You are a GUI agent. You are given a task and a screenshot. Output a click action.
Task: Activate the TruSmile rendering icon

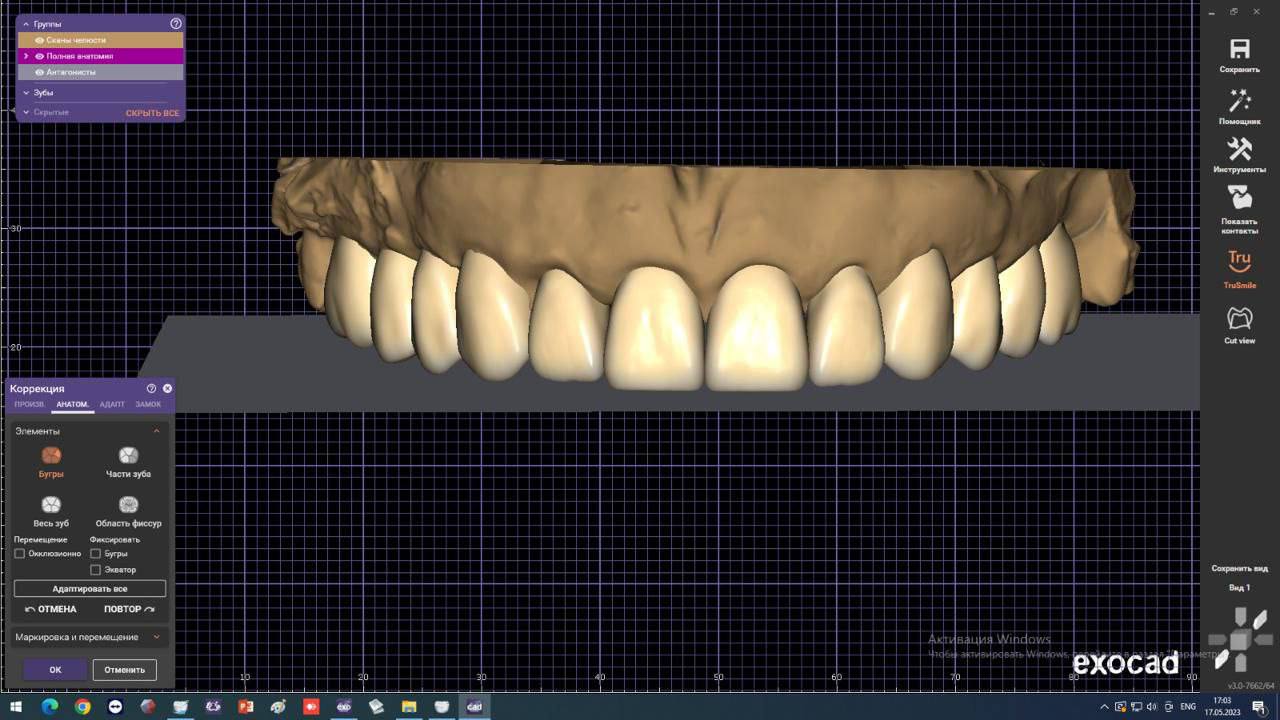point(1239,261)
